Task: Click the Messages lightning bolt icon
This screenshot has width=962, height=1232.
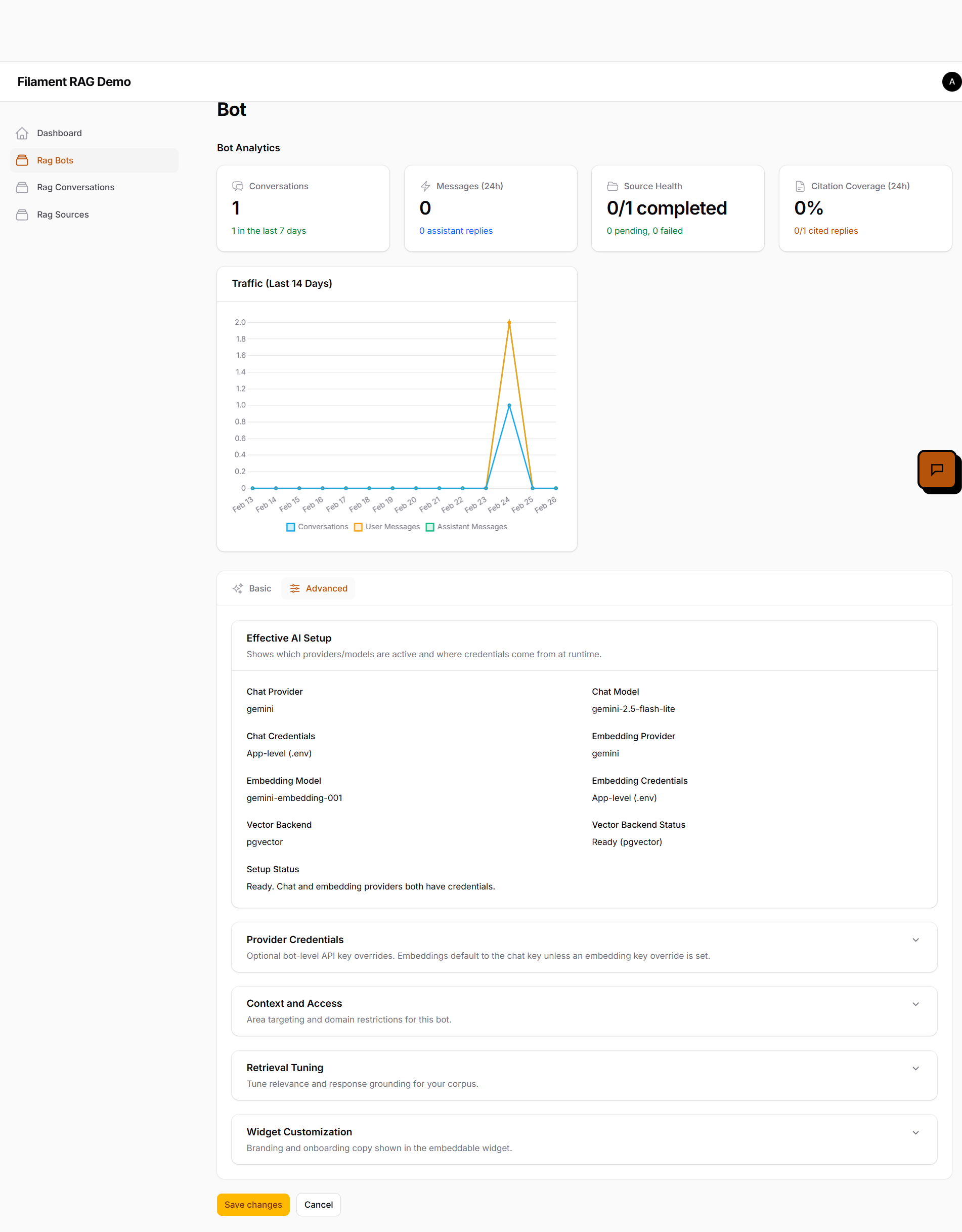Action: click(425, 186)
